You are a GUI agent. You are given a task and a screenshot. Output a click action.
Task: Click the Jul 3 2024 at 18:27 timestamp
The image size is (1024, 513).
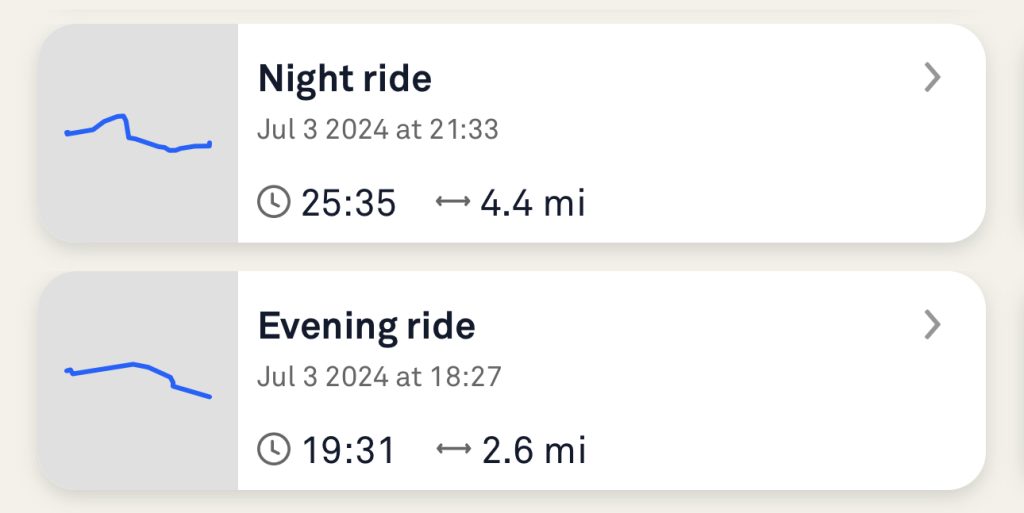[379, 377]
